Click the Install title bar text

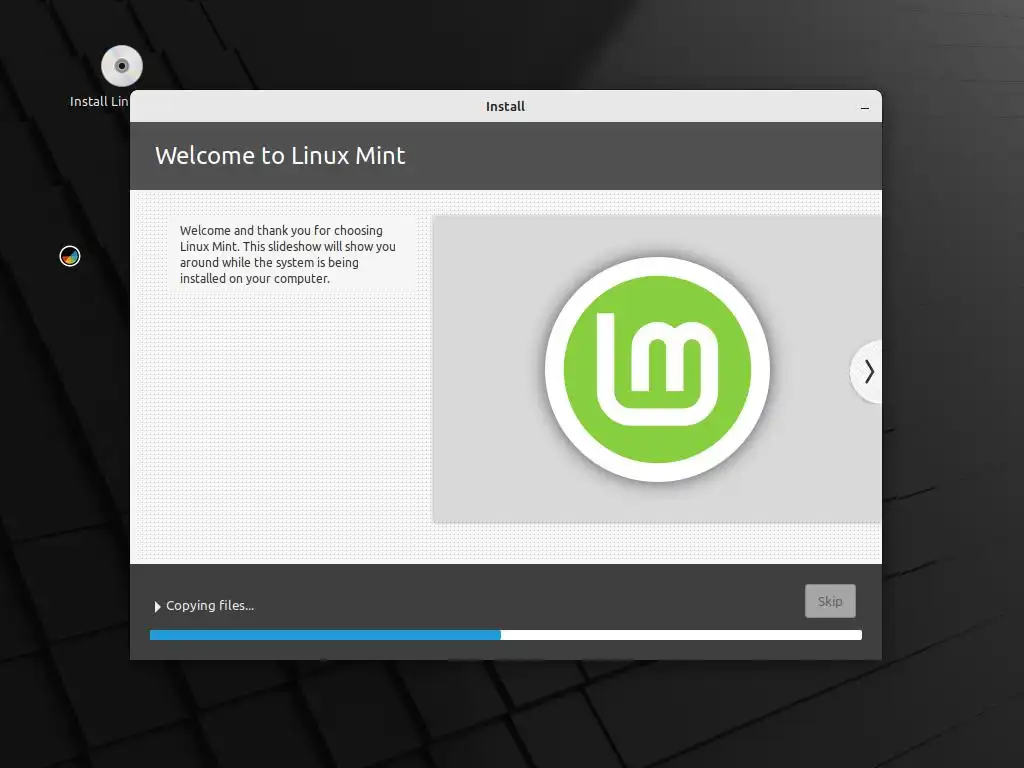(505, 106)
